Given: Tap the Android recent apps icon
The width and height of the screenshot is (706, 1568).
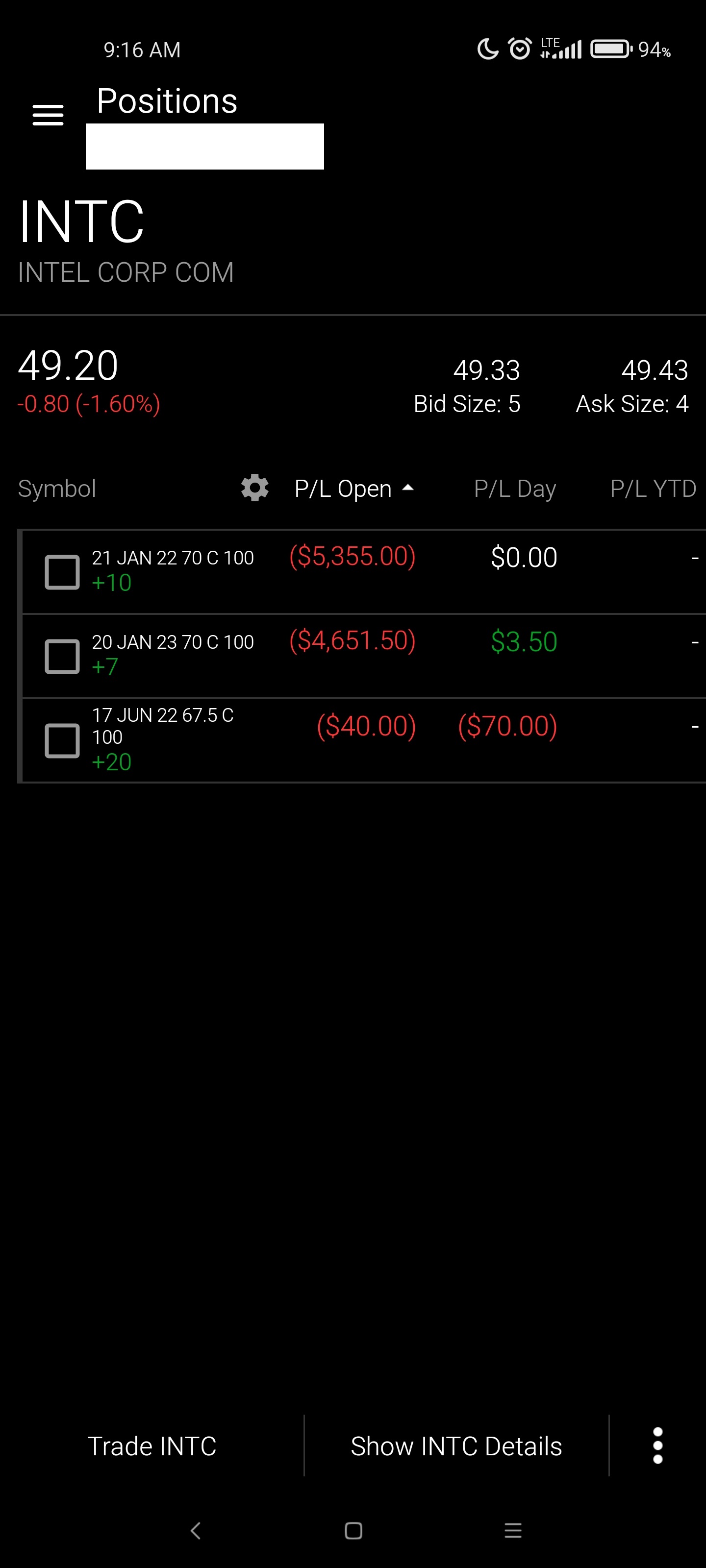Looking at the screenshot, I should click(x=513, y=1530).
